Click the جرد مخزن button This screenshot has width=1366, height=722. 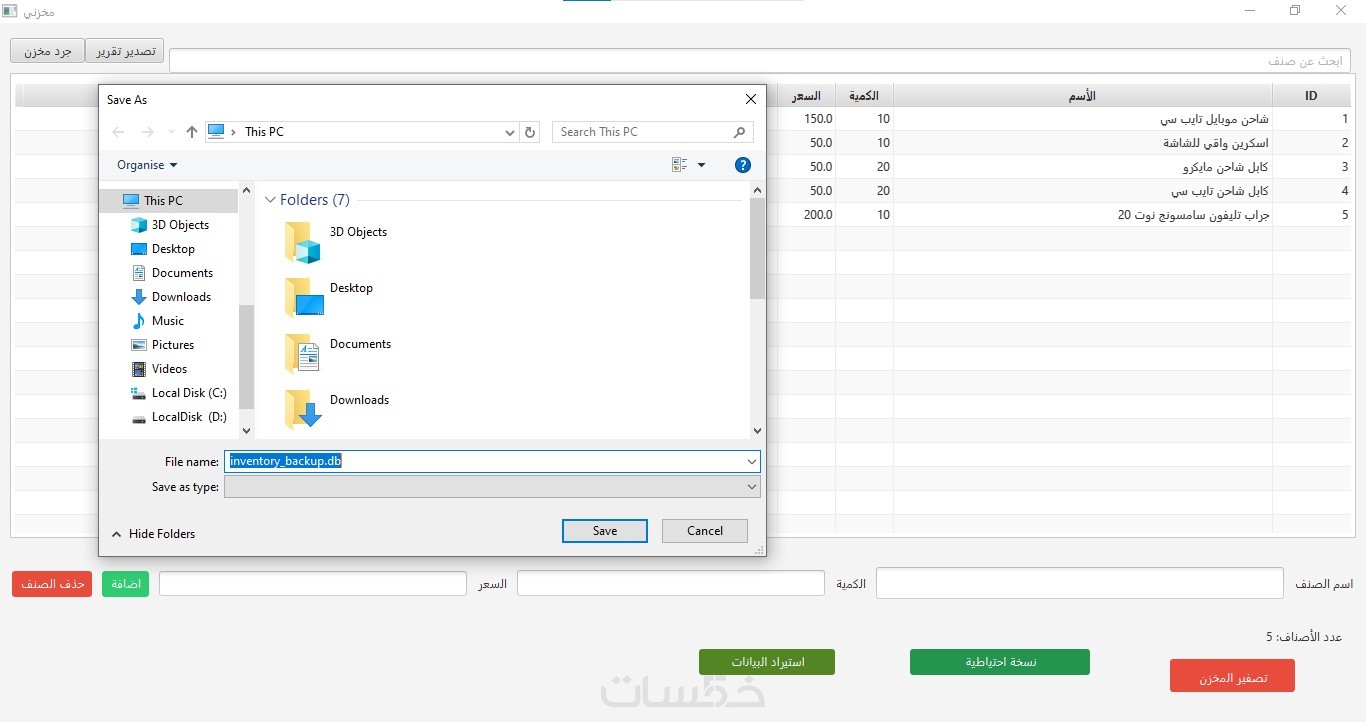pyautogui.click(x=48, y=51)
